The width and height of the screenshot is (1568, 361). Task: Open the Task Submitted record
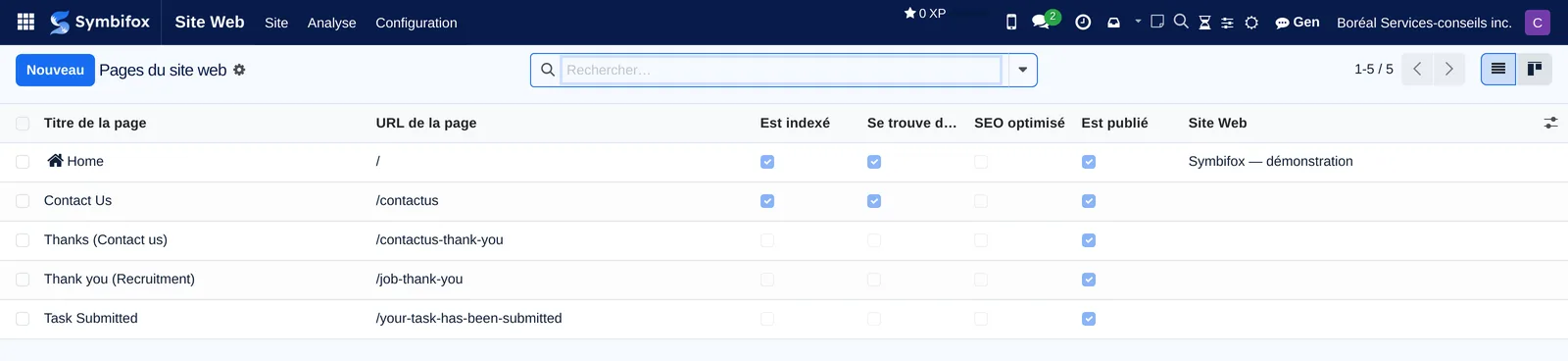pyautogui.click(x=91, y=318)
